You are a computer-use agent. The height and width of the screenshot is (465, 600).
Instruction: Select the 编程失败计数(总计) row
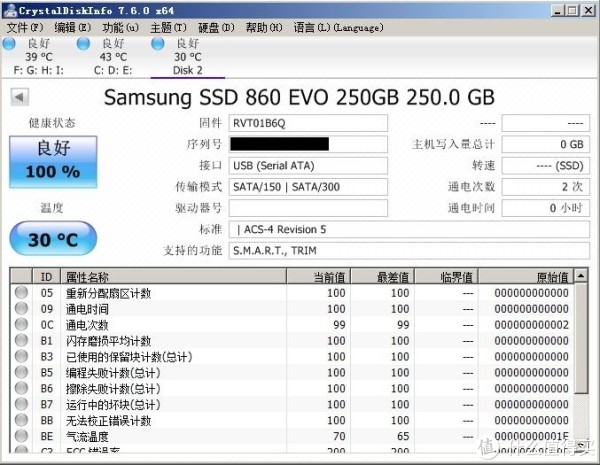pos(292,373)
